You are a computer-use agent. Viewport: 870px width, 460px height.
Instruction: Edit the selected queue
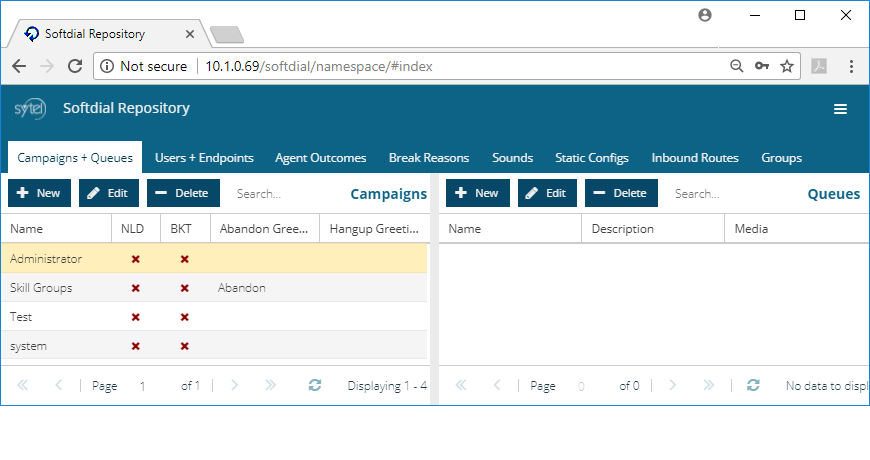(547, 193)
